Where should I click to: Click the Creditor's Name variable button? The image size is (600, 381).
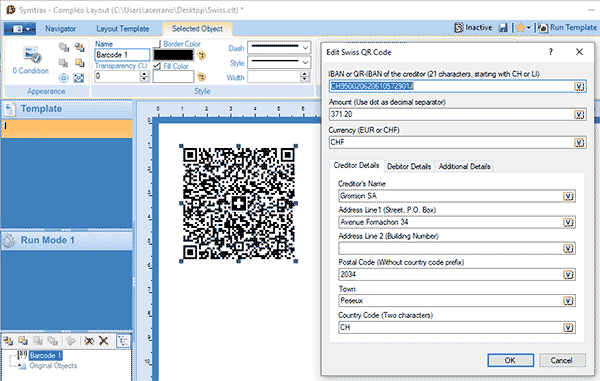point(569,196)
